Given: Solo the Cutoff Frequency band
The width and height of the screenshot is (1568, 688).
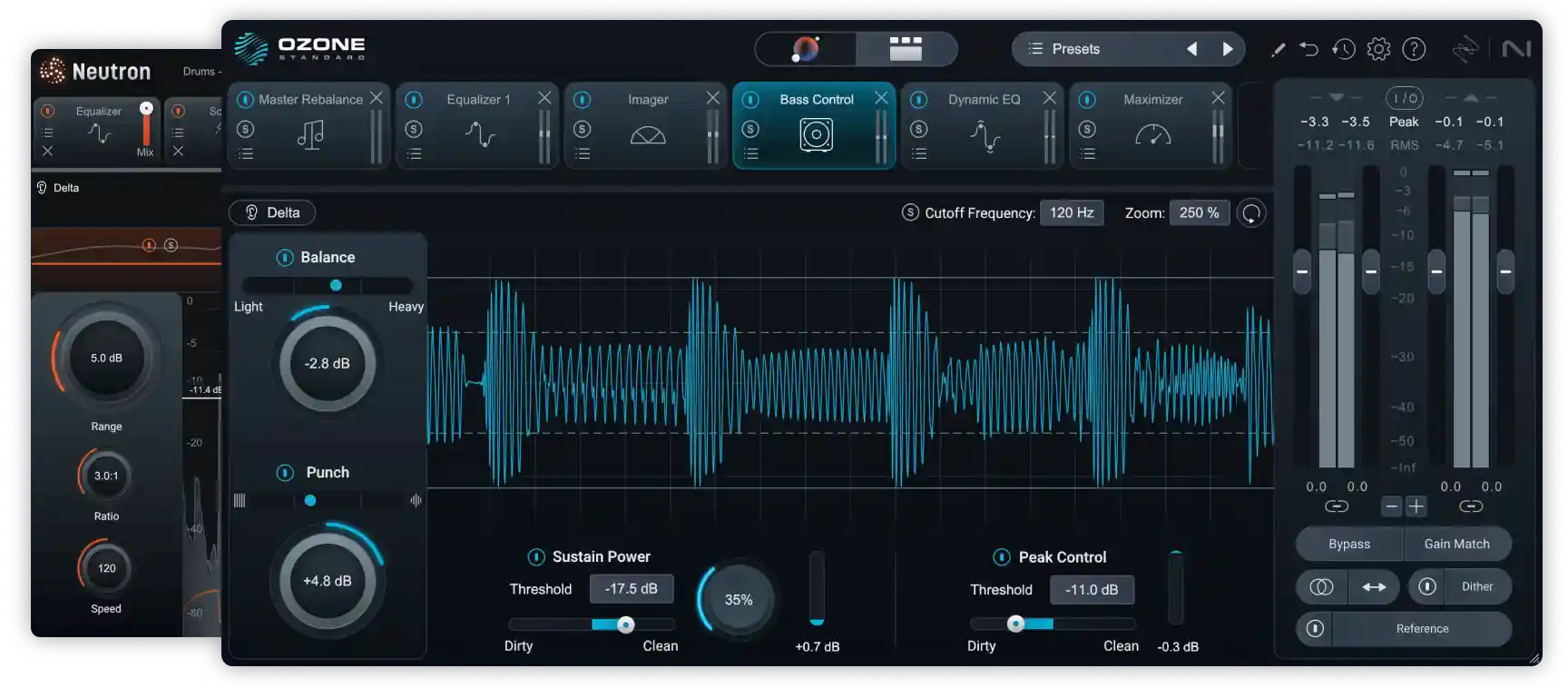Looking at the screenshot, I should tap(910, 212).
